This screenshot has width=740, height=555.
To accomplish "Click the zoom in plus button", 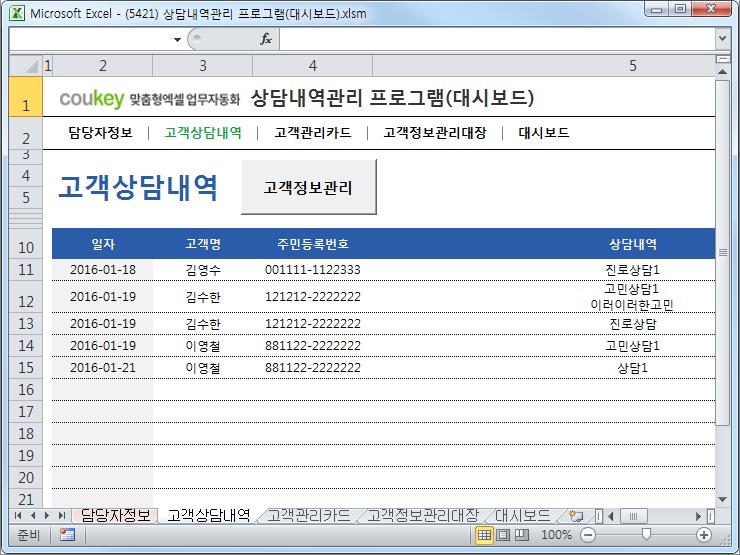I will click(704, 535).
